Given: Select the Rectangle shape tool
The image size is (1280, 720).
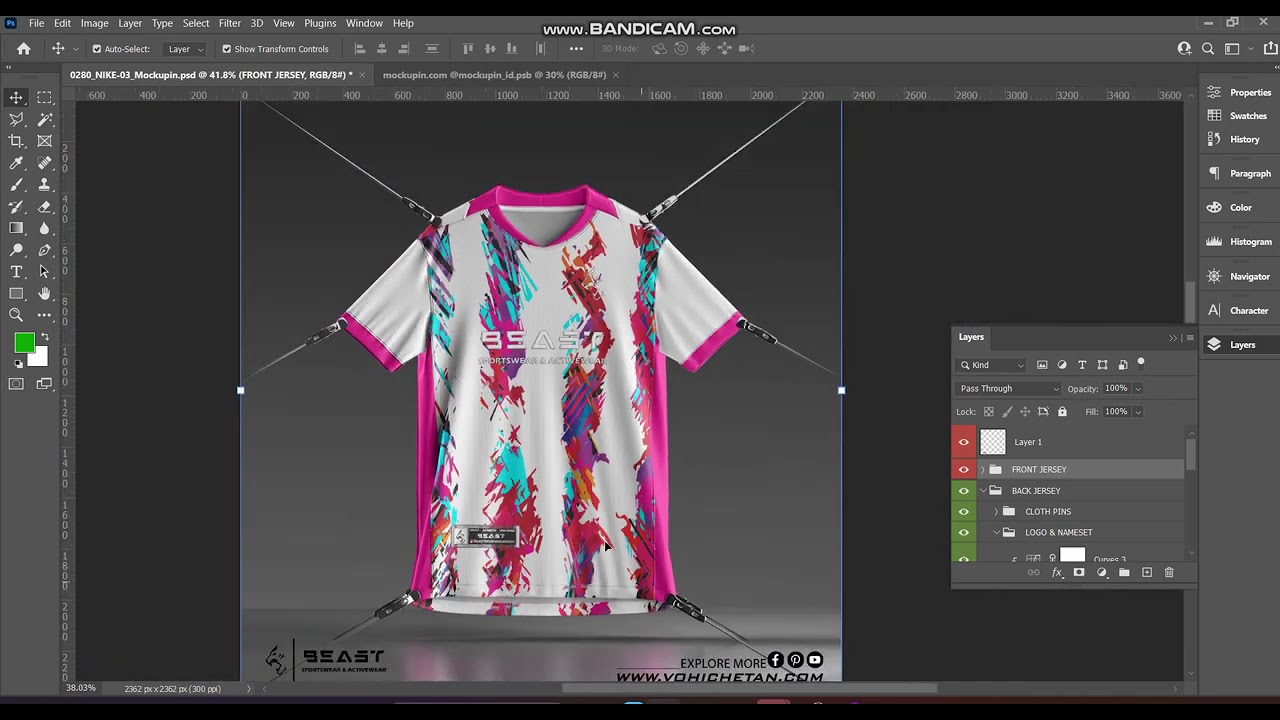Looking at the screenshot, I should 17,294.
